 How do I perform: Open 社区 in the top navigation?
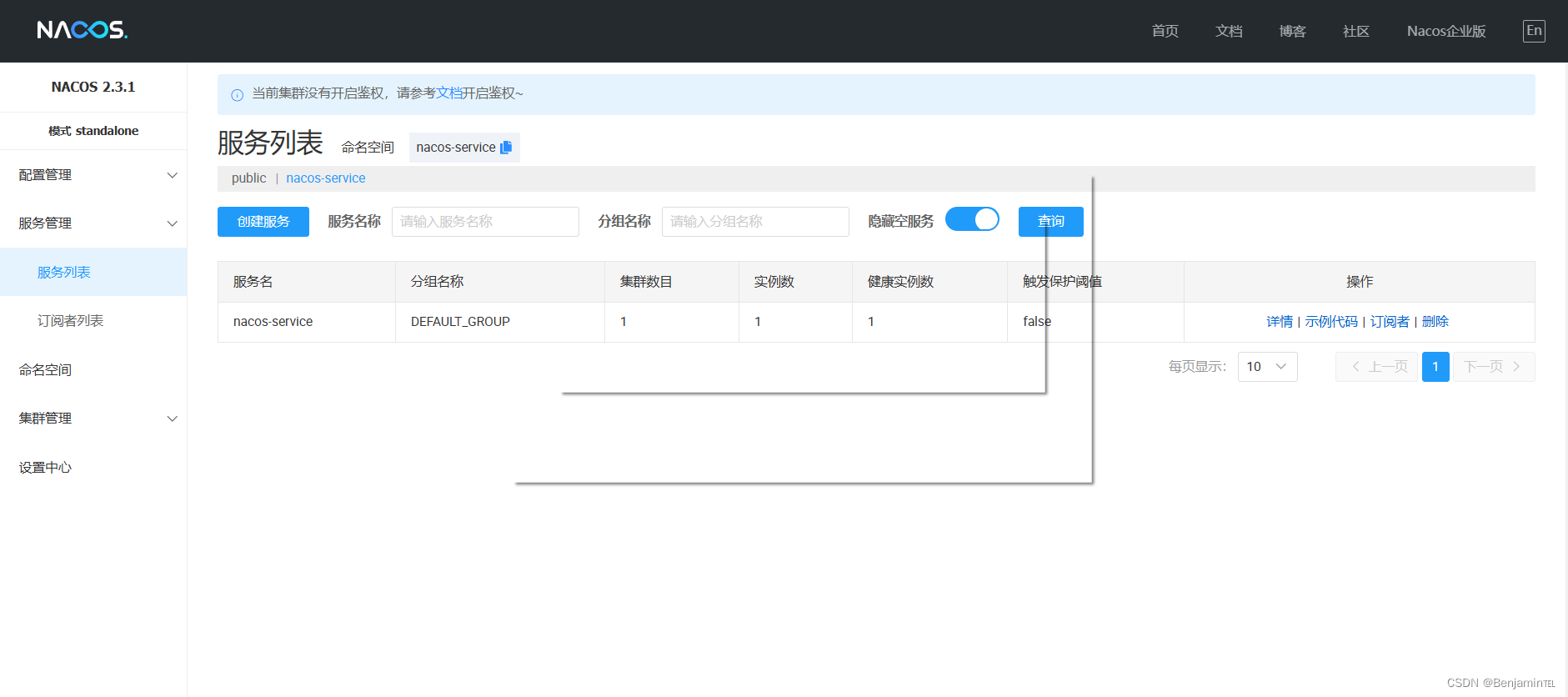[x=1356, y=31]
